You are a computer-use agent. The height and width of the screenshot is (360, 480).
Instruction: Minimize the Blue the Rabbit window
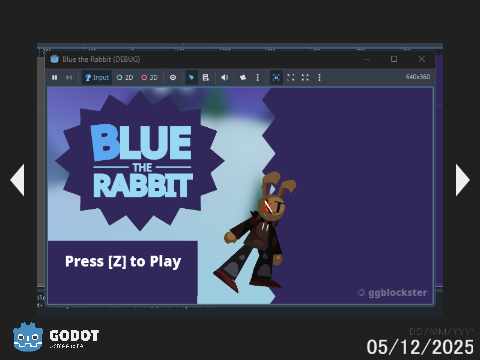(x=367, y=59)
